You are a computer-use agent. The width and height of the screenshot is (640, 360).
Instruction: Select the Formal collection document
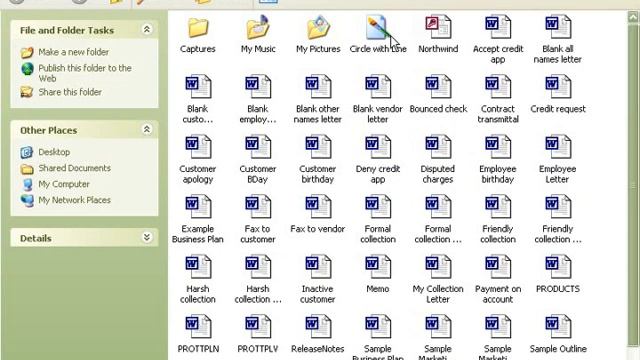tap(378, 207)
